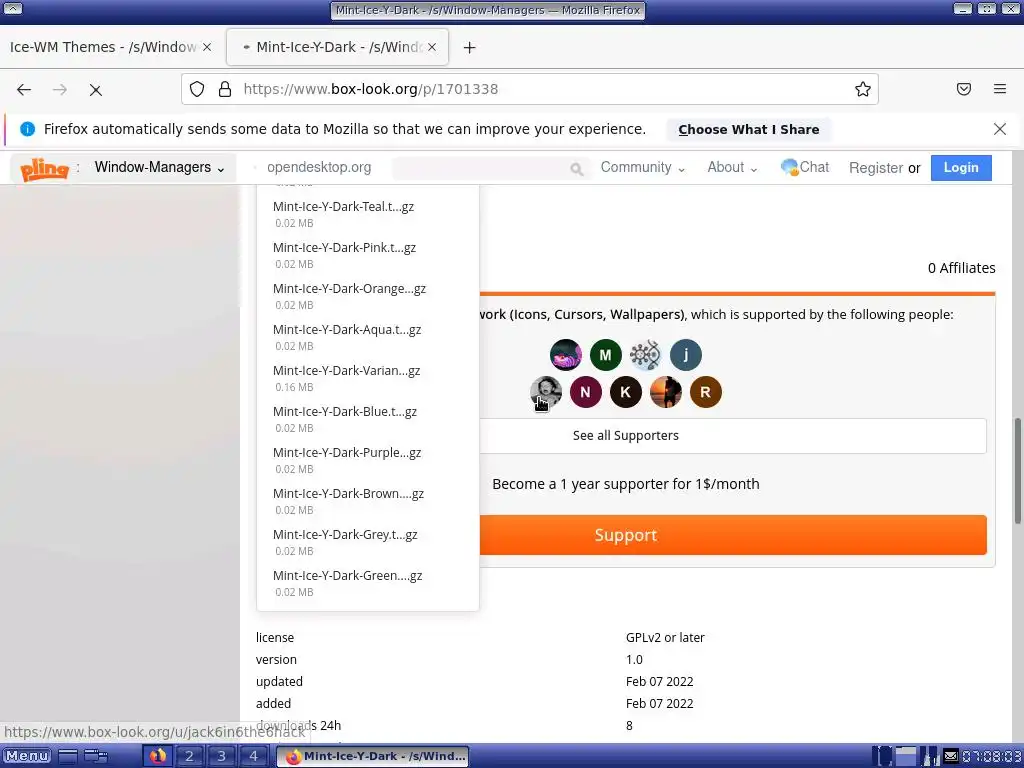Click the '0 Affiliates' text
The height and width of the screenshot is (768, 1024).
[x=961, y=268]
